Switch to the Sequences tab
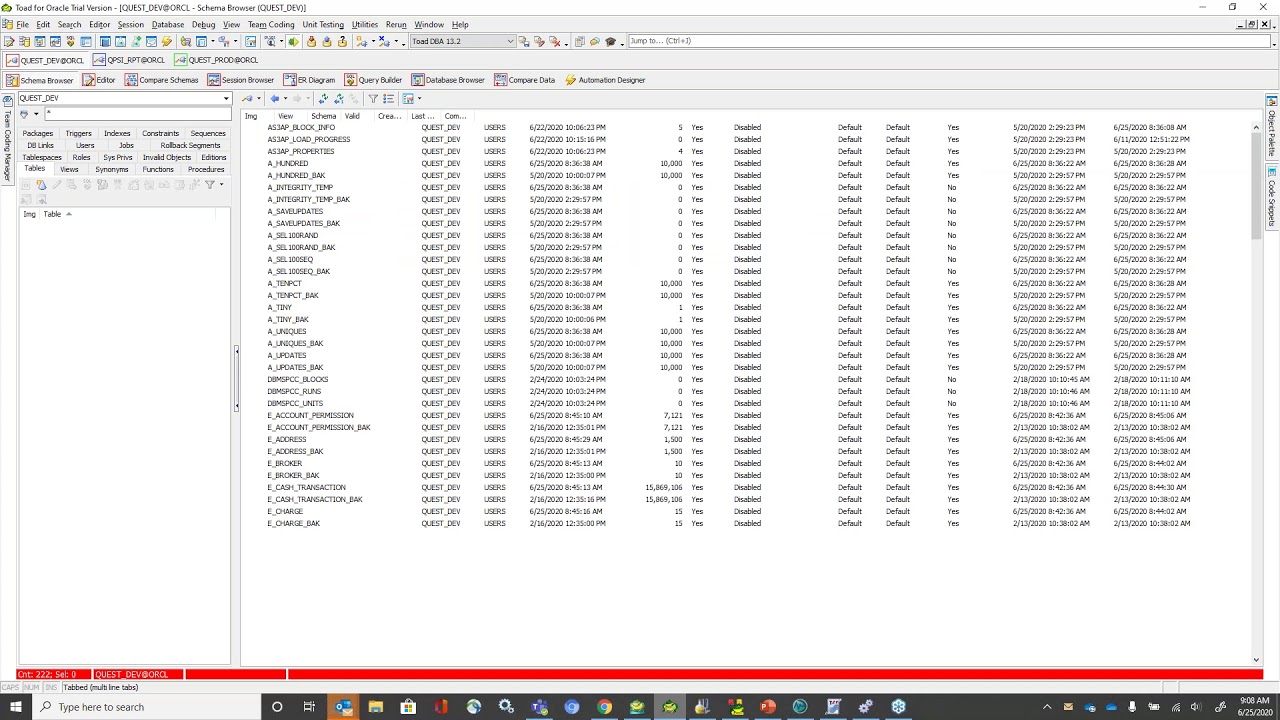The width and height of the screenshot is (1280, 720). click(208, 133)
